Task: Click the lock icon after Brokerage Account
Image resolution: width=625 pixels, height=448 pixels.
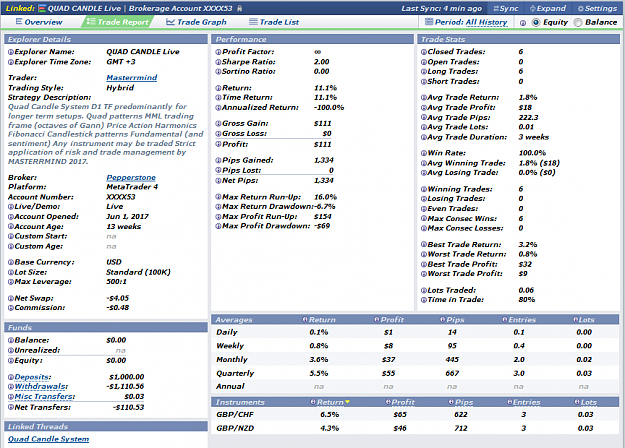Action: pos(239,8)
